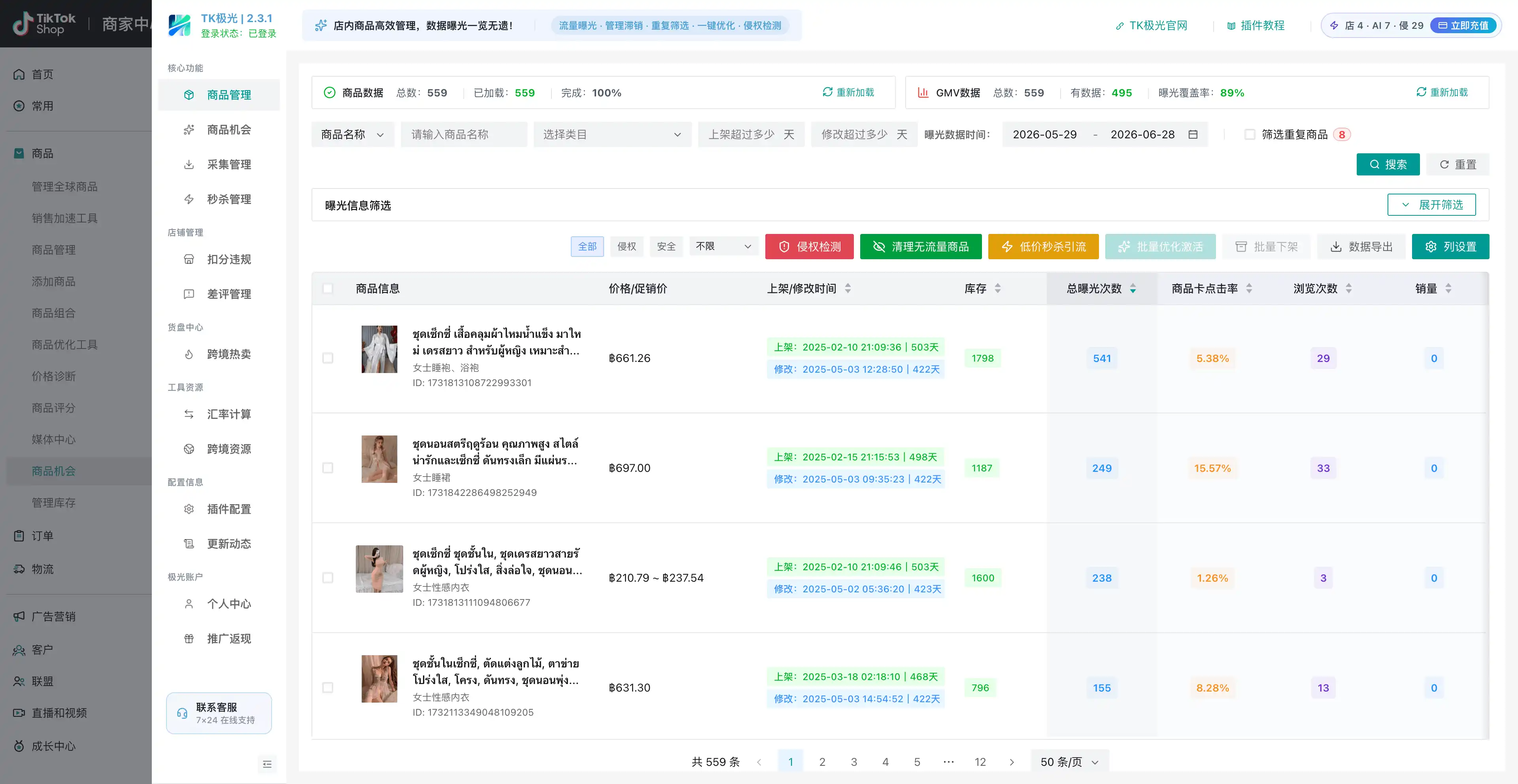The image size is (1518, 784).
Task: Open 商品管理 in the plugin sidebar
Action: tap(219, 95)
